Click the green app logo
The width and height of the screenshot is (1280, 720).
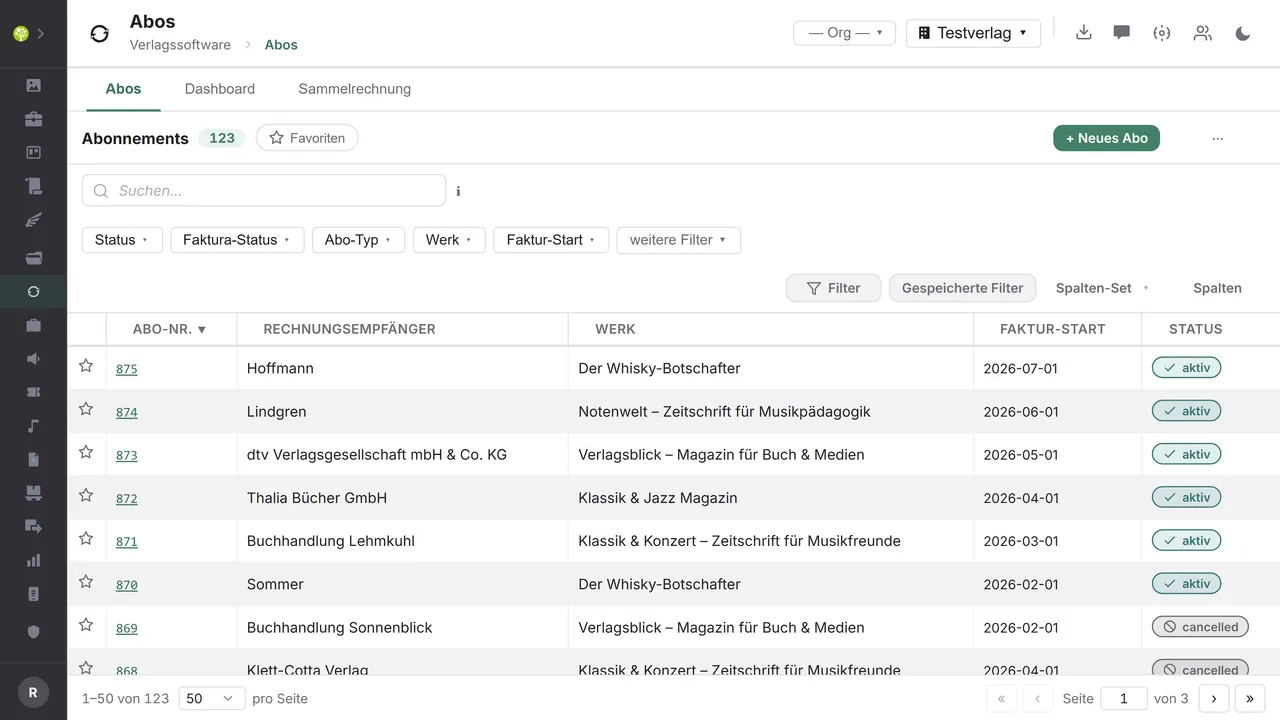pos(21,33)
